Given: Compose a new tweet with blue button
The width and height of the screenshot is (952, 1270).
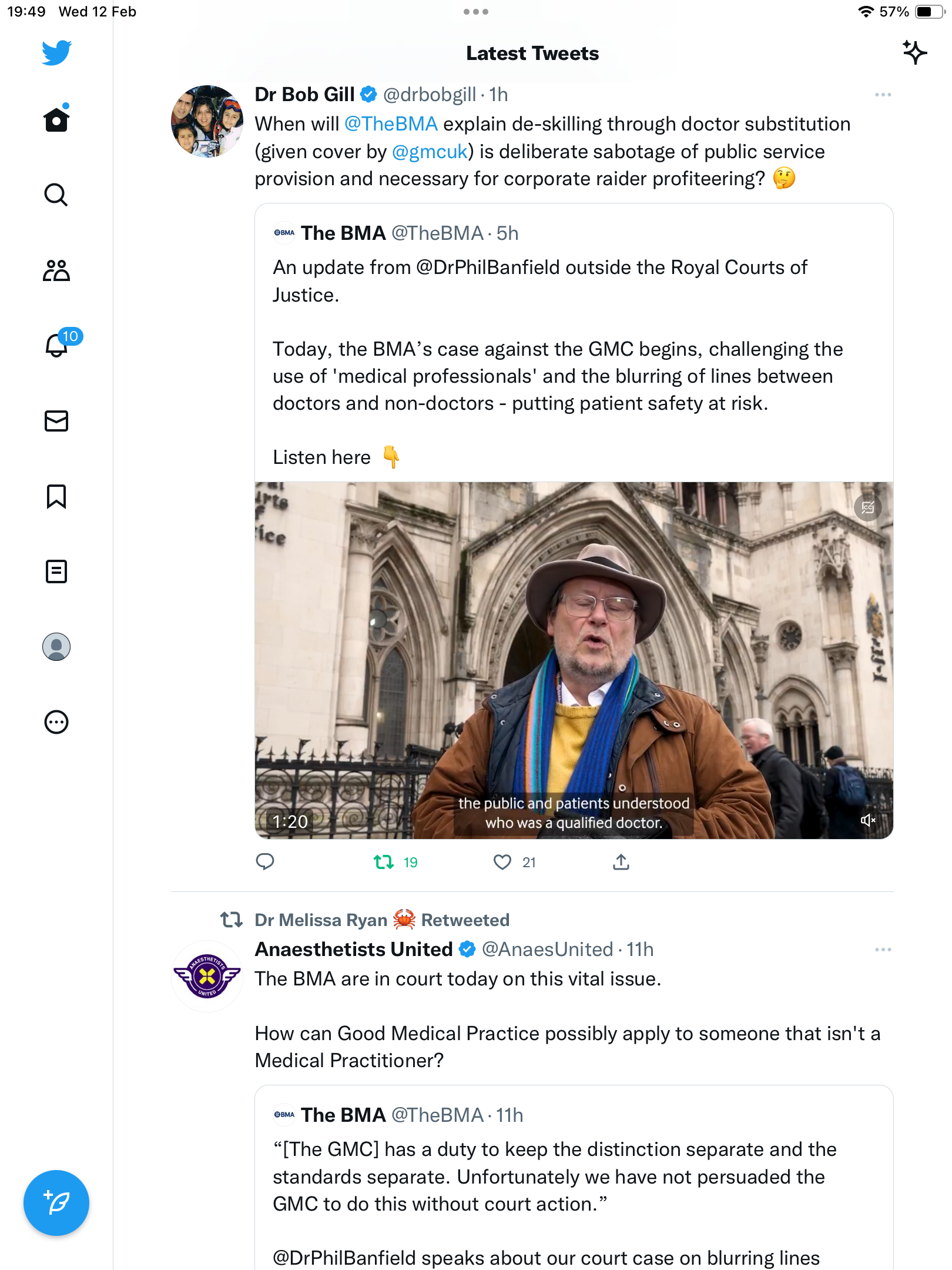Looking at the screenshot, I should click(x=56, y=1203).
